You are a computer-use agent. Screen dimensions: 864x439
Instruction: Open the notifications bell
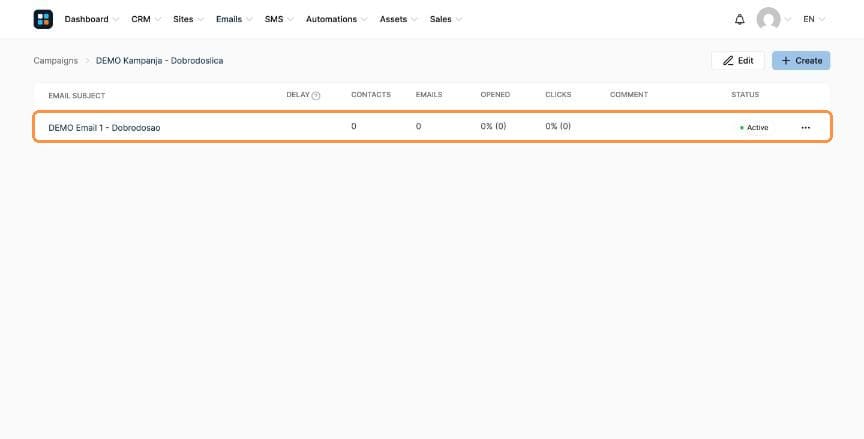[x=739, y=19]
